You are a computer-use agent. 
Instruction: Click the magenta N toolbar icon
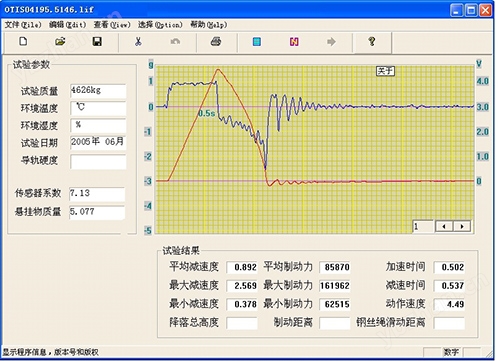coord(294,42)
